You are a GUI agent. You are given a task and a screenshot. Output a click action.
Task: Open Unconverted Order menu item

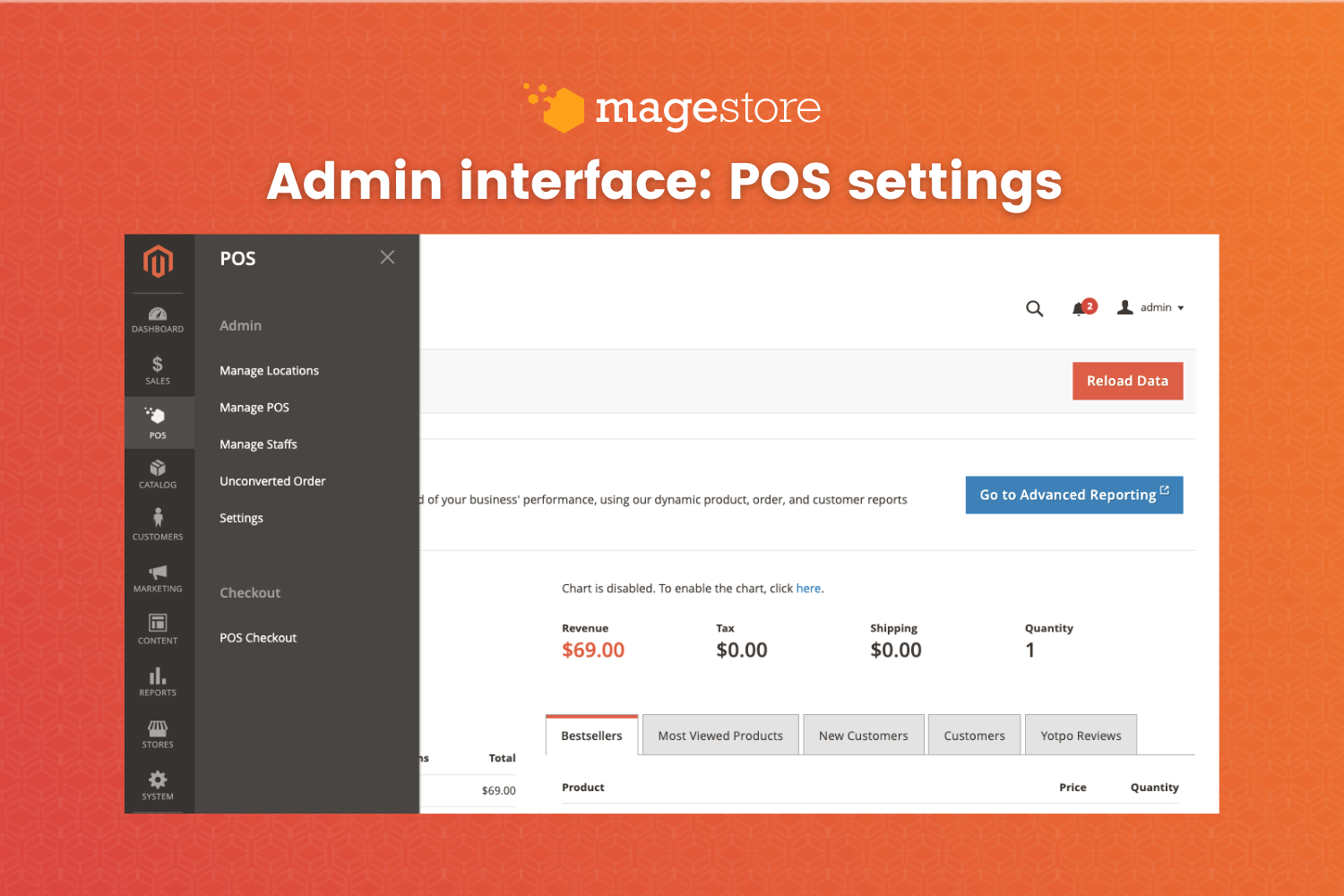click(272, 481)
